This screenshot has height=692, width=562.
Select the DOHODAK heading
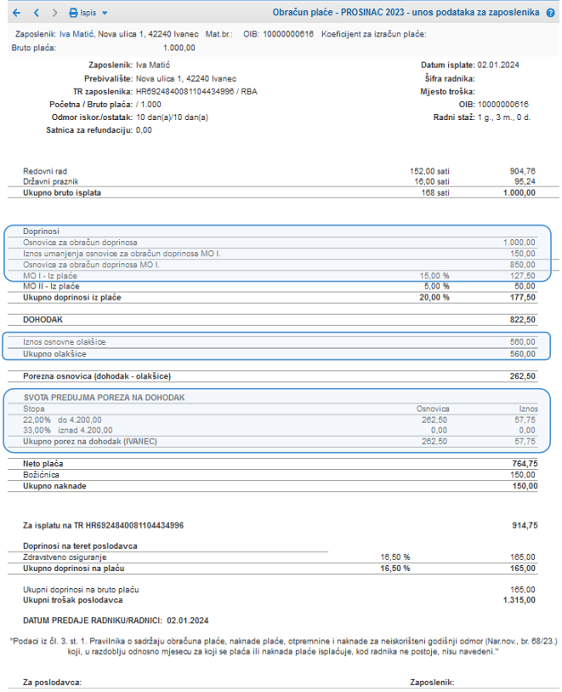43,320
